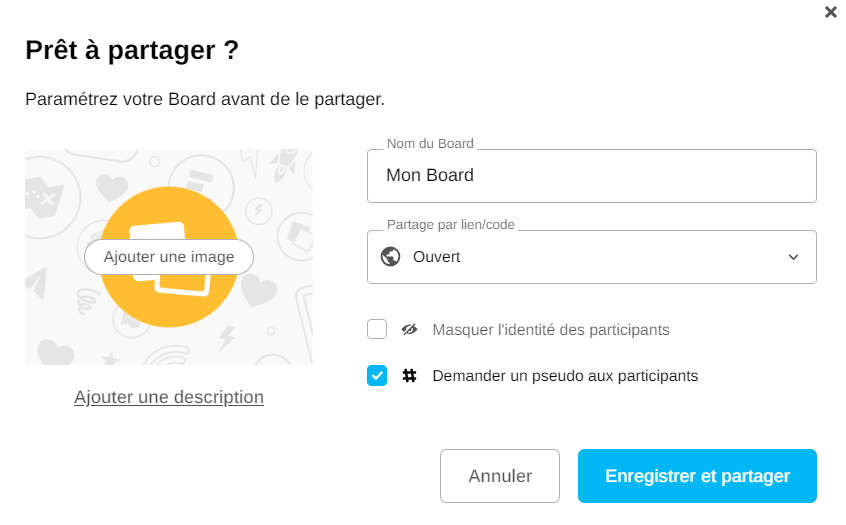Enable Masquer l'identité des participants checkbox
Screen dimensions: 846x525
377,329
